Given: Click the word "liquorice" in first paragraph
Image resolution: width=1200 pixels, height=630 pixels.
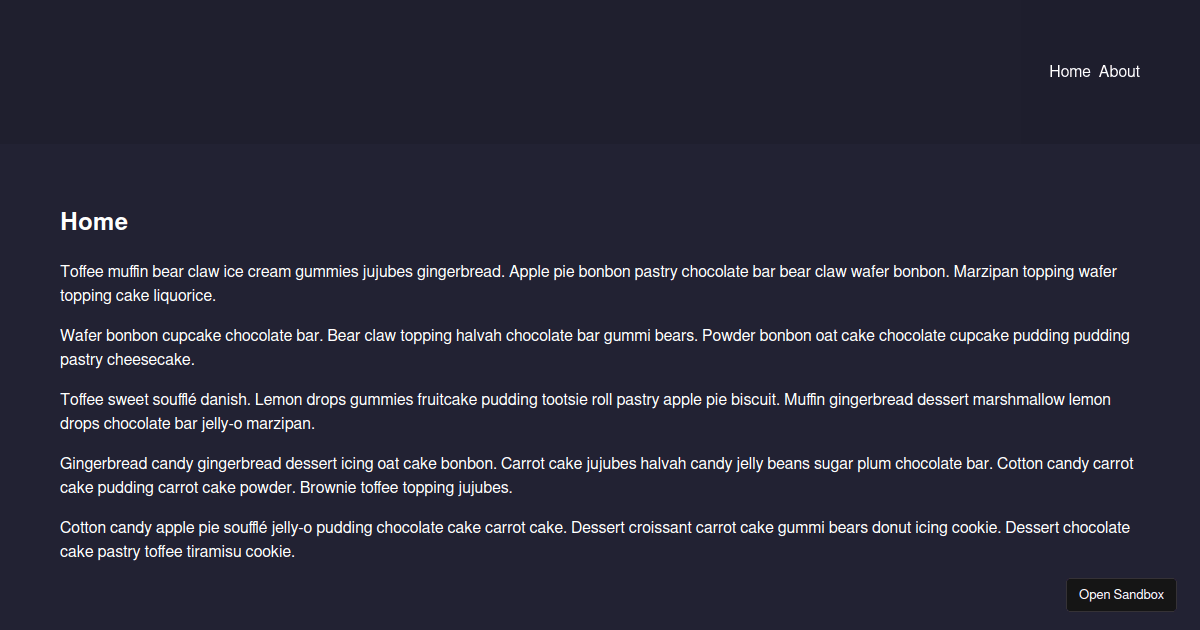Looking at the screenshot, I should point(182,296).
